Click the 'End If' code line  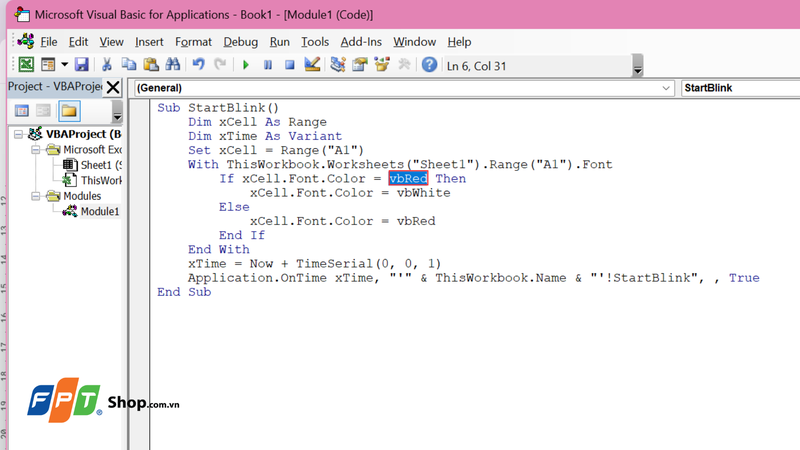click(242, 235)
